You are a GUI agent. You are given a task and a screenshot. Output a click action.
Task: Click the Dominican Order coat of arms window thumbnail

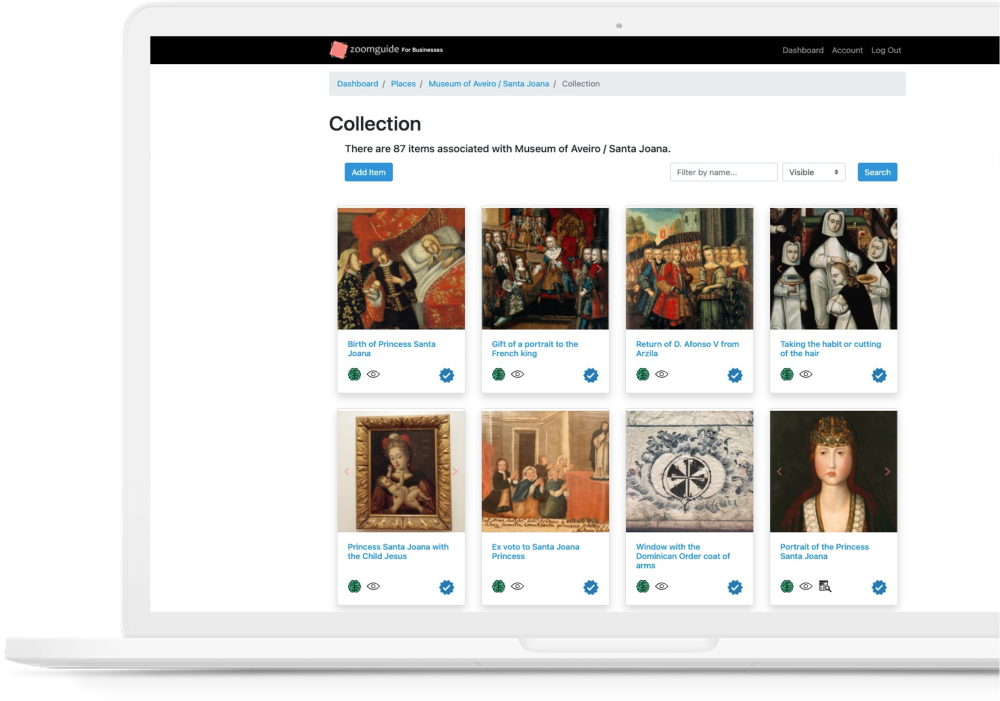[x=689, y=471]
